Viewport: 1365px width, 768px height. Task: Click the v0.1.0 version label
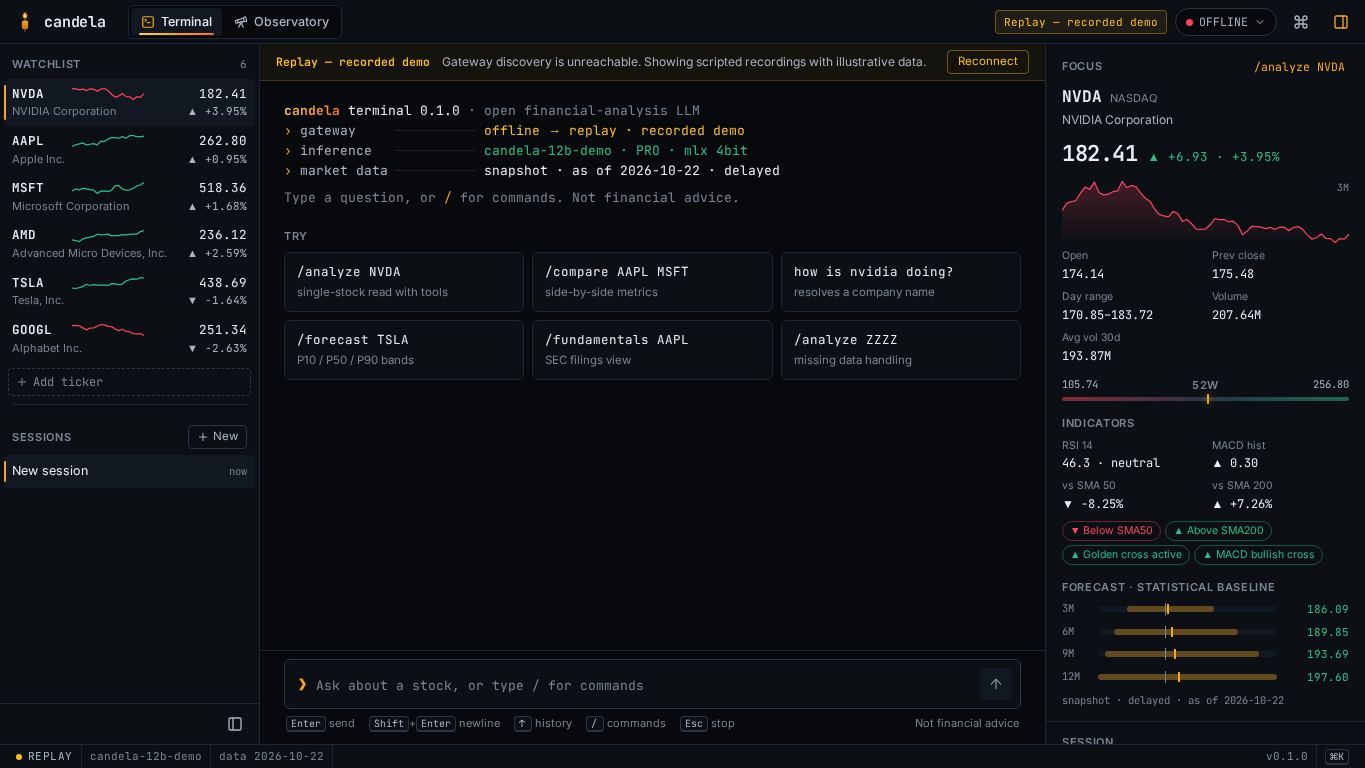click(1287, 757)
